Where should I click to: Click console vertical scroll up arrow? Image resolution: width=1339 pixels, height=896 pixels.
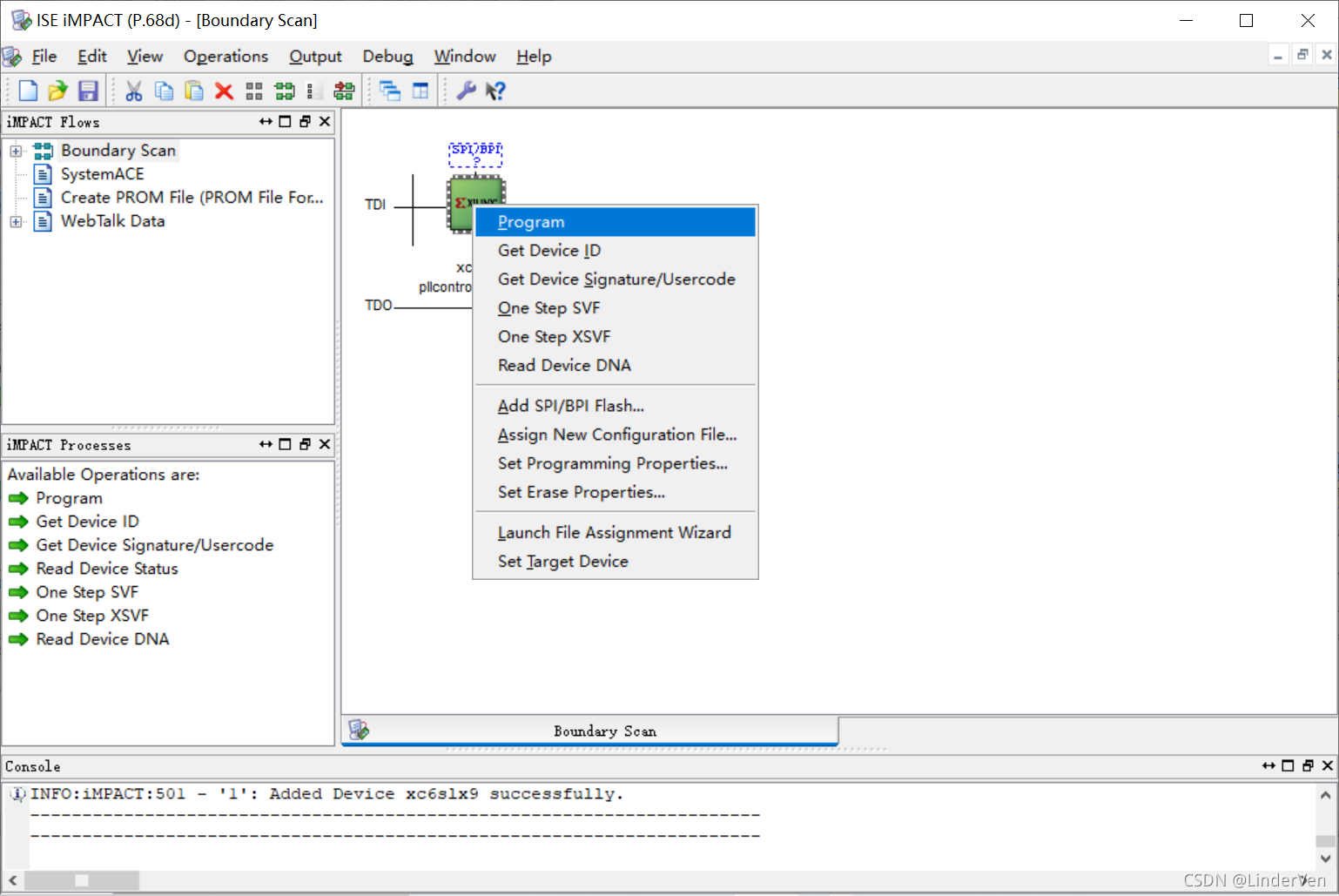click(1325, 795)
